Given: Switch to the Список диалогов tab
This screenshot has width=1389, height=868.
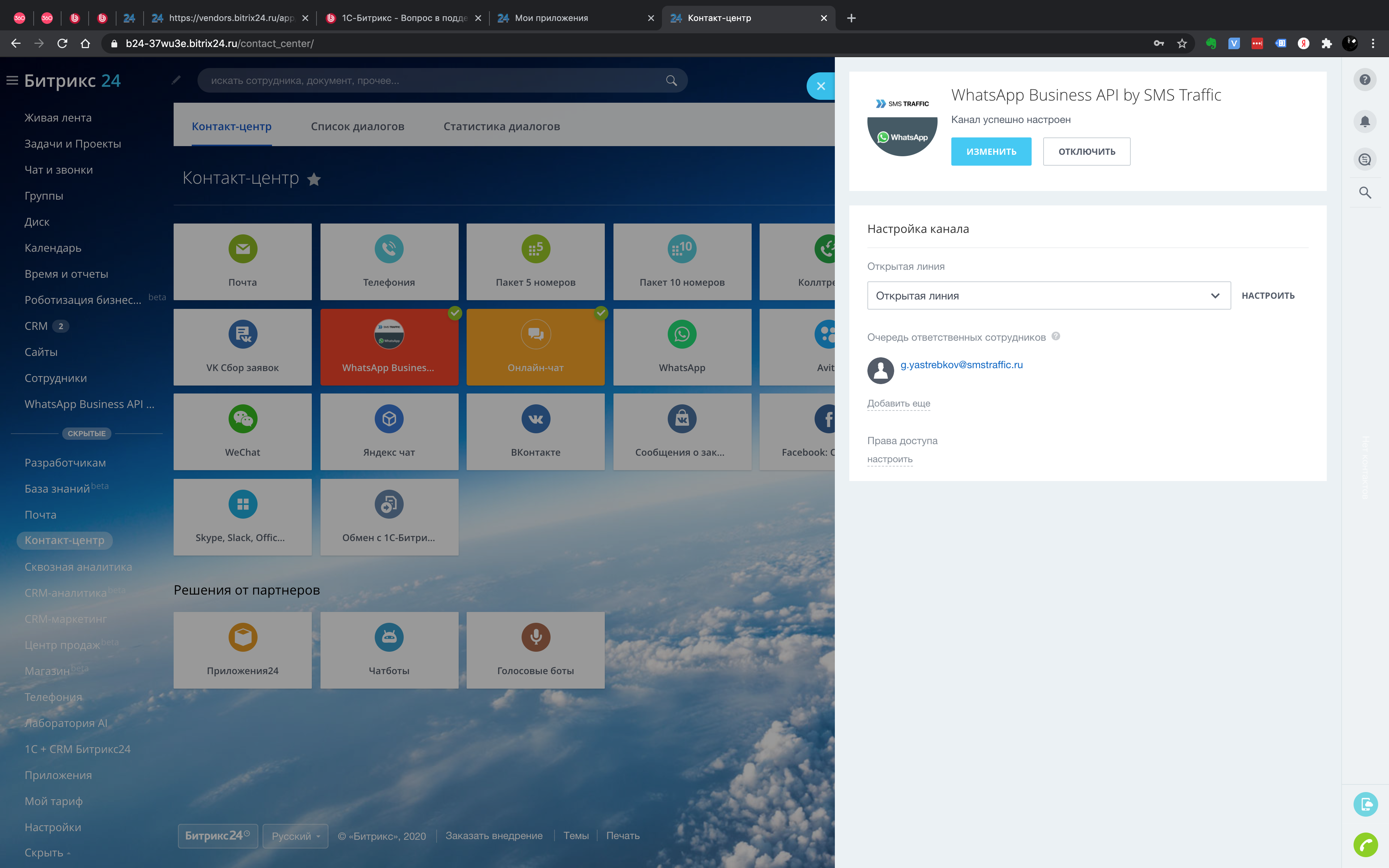Looking at the screenshot, I should coord(357,126).
